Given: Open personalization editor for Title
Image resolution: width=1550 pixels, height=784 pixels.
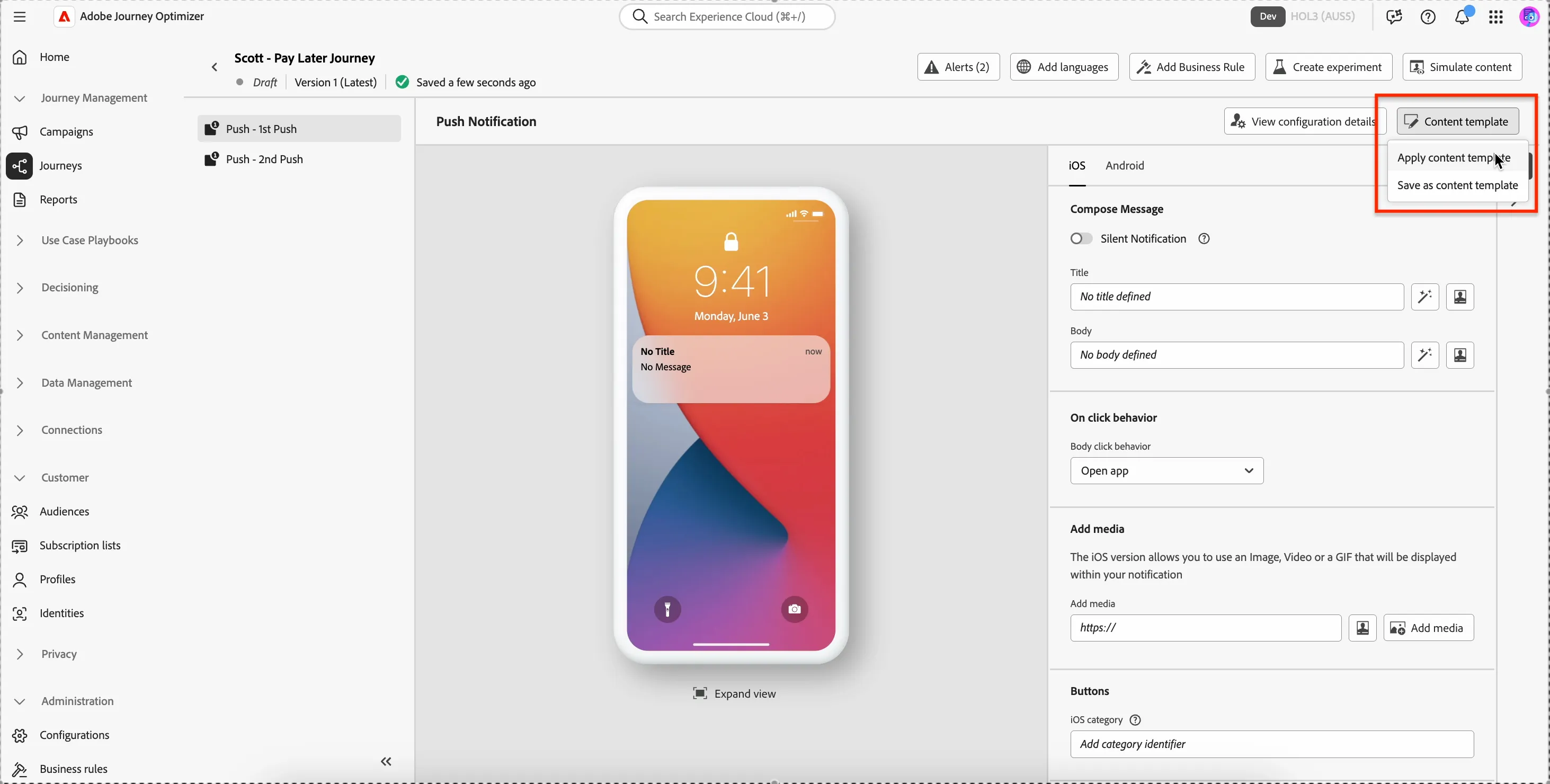Looking at the screenshot, I should point(1460,297).
